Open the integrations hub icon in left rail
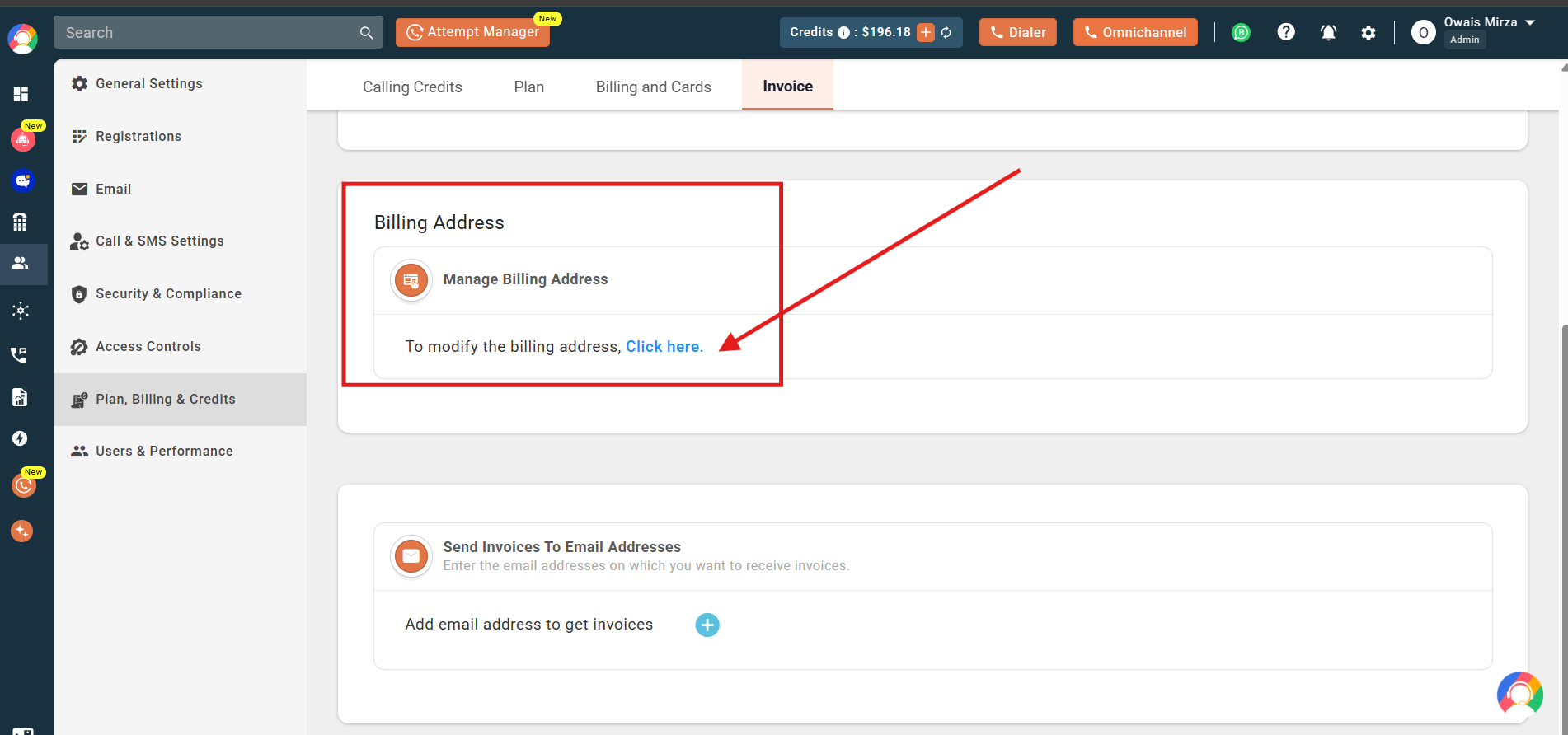1568x735 pixels. click(21, 311)
